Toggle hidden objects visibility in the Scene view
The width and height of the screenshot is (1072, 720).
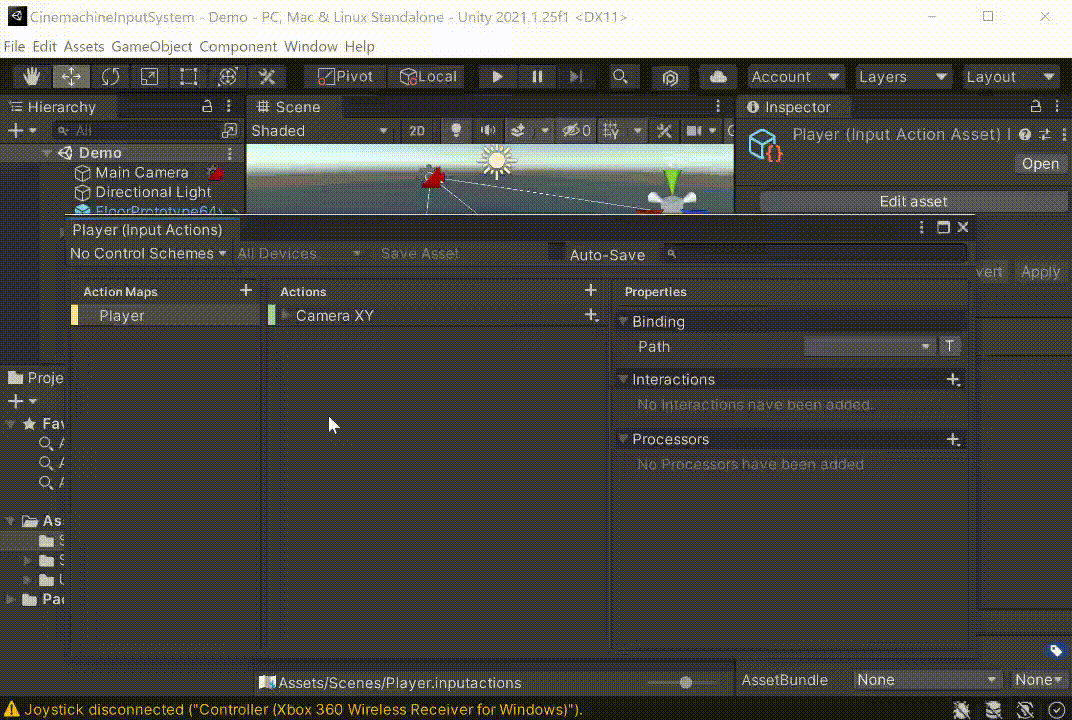[576, 131]
